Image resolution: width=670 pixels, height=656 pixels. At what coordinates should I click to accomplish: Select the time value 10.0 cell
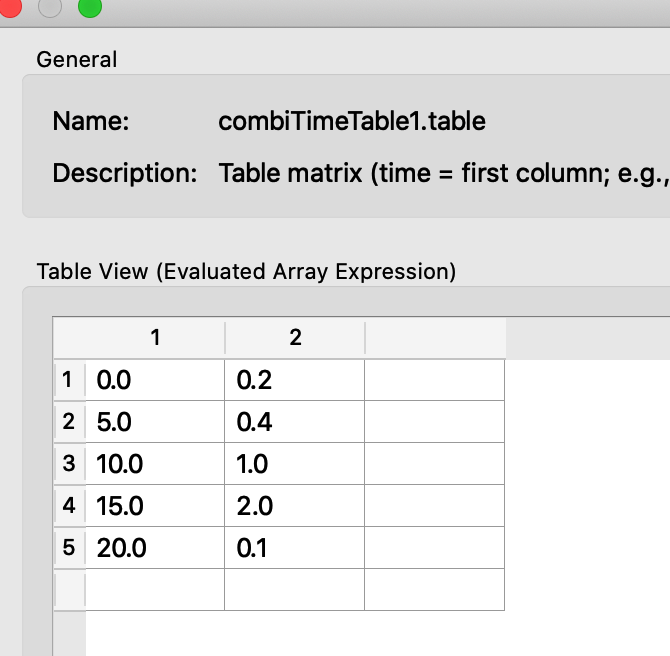tap(155, 464)
